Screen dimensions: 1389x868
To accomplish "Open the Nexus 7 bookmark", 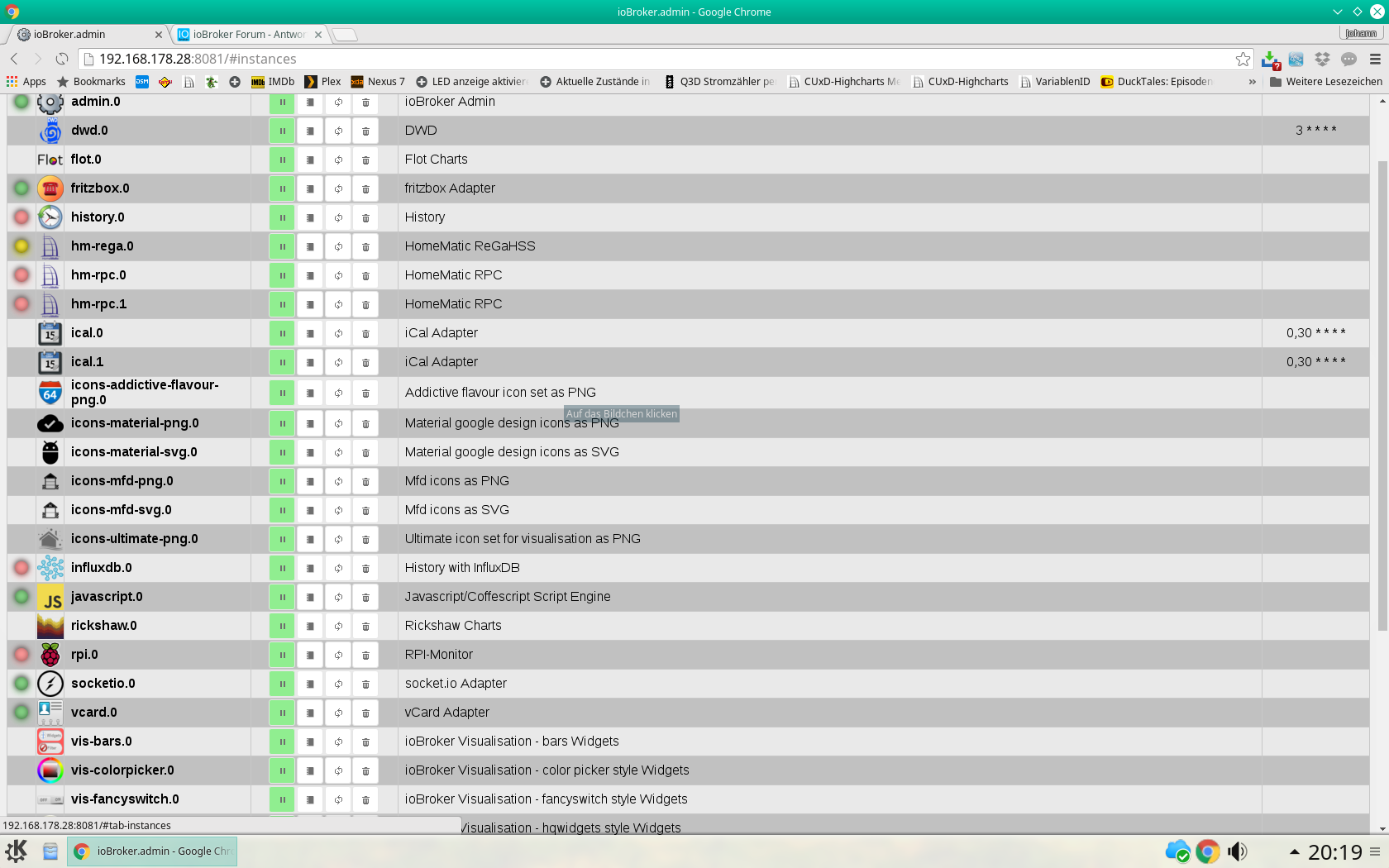I will pos(378,81).
